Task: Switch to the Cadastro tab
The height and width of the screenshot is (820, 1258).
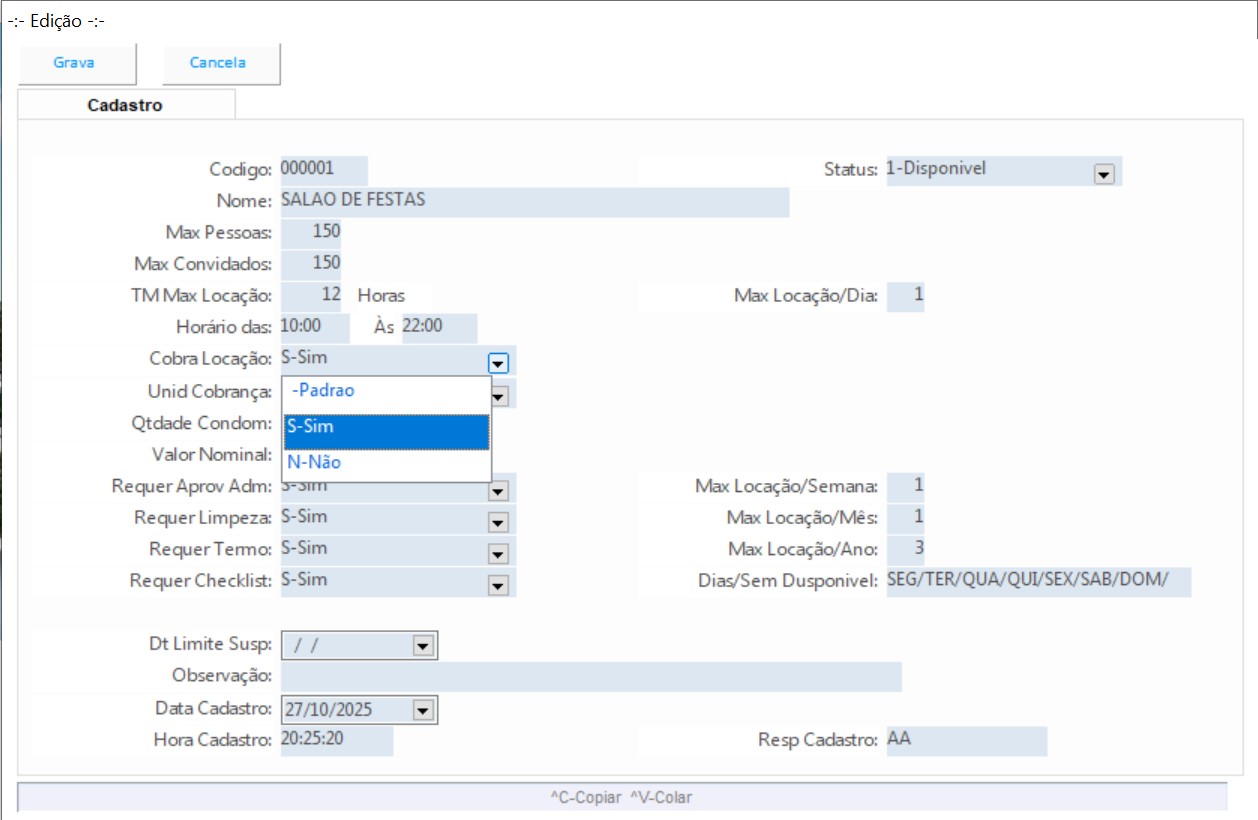Action: tap(125, 105)
